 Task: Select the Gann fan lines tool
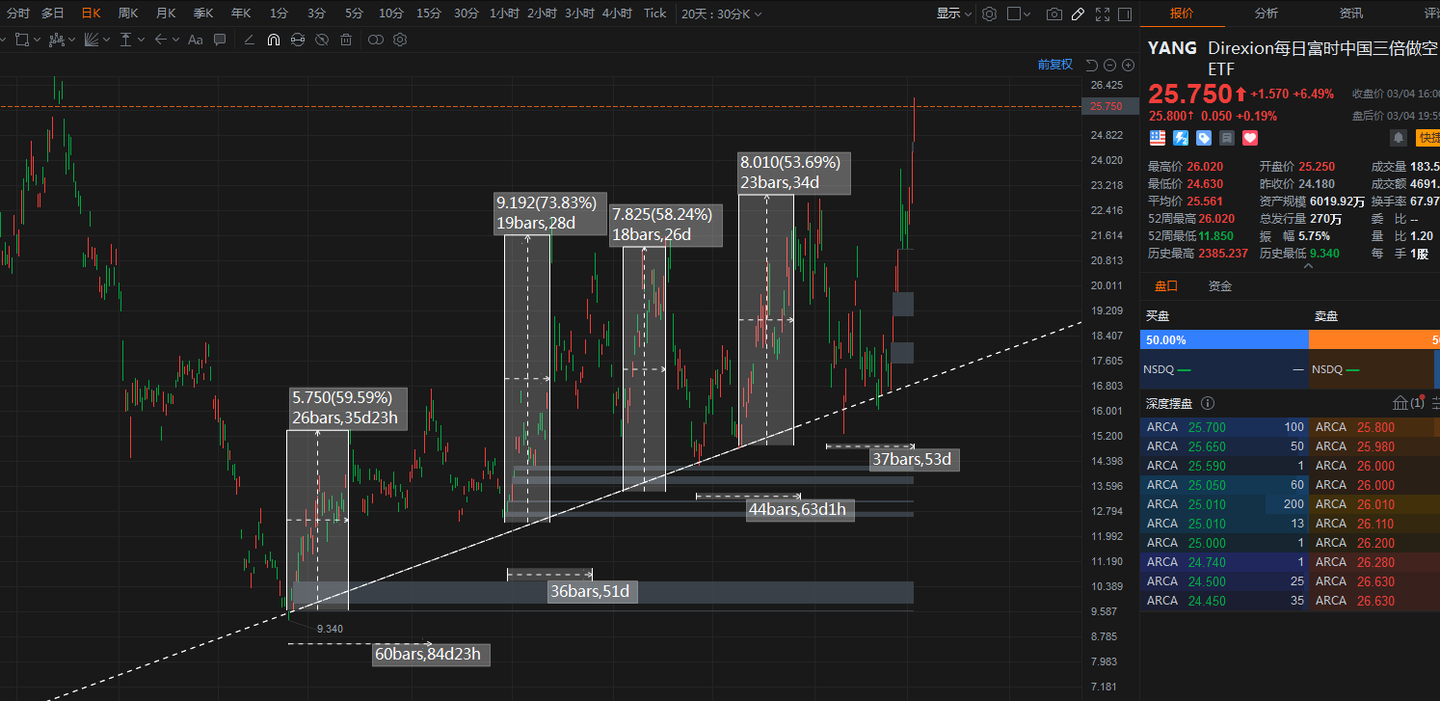pyautogui.click(x=91, y=40)
